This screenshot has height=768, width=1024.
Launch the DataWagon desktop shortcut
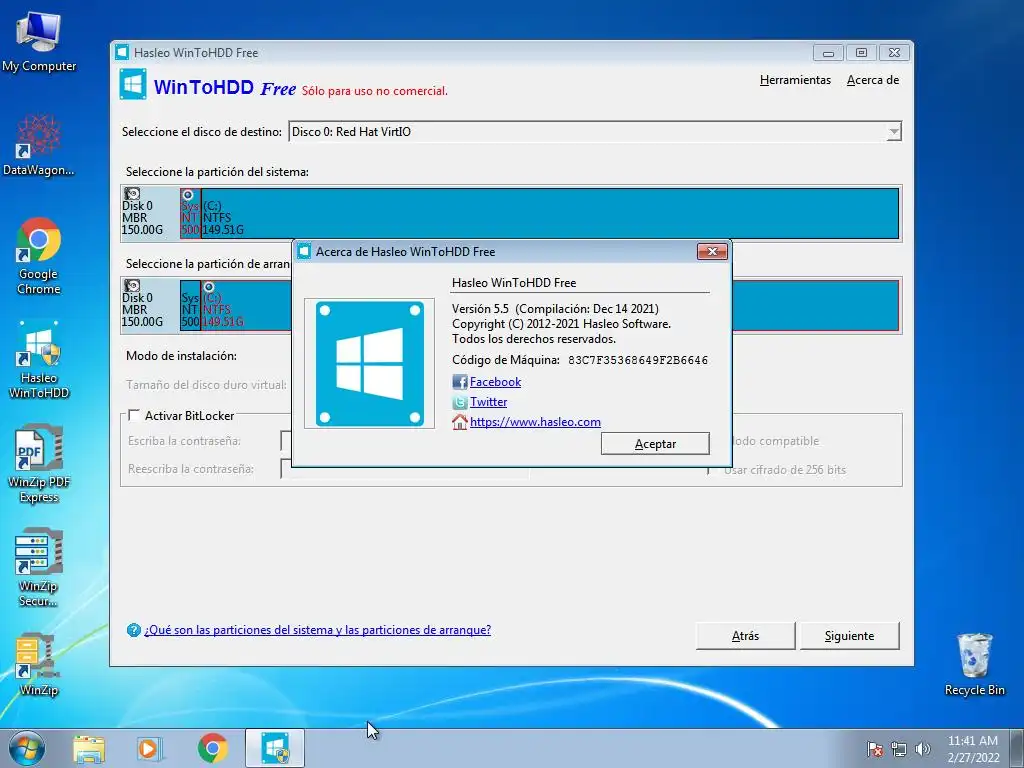point(39,145)
